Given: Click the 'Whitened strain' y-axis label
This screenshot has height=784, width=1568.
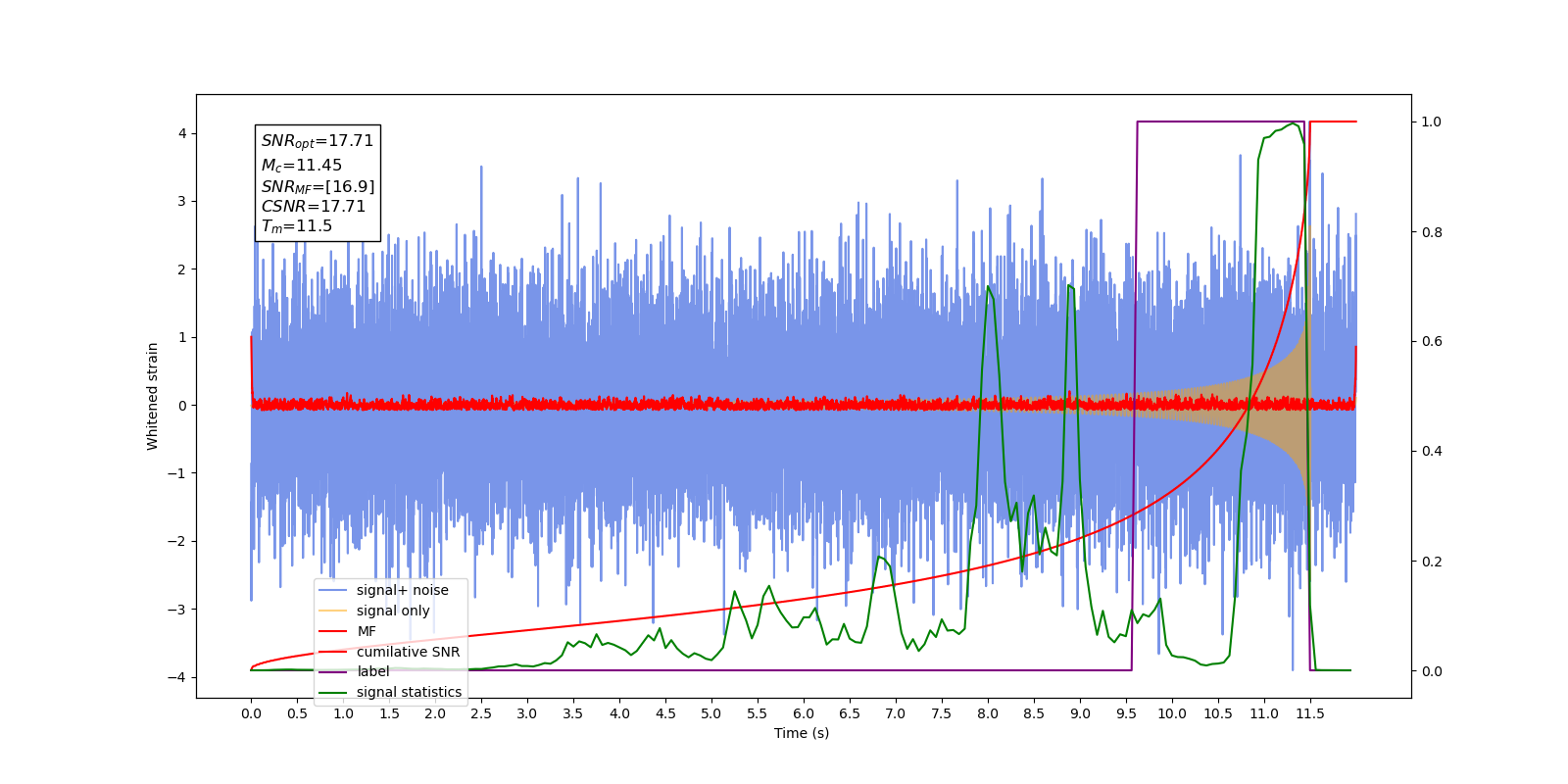Looking at the screenshot, I should [x=153, y=396].
